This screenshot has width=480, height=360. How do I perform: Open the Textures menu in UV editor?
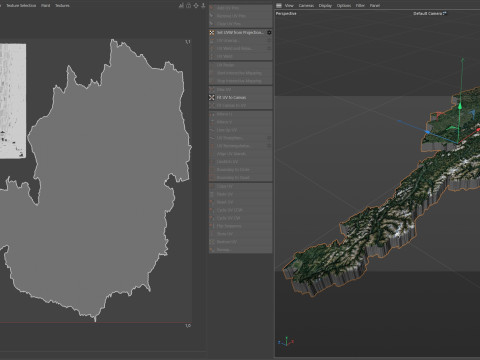[x=62, y=6]
